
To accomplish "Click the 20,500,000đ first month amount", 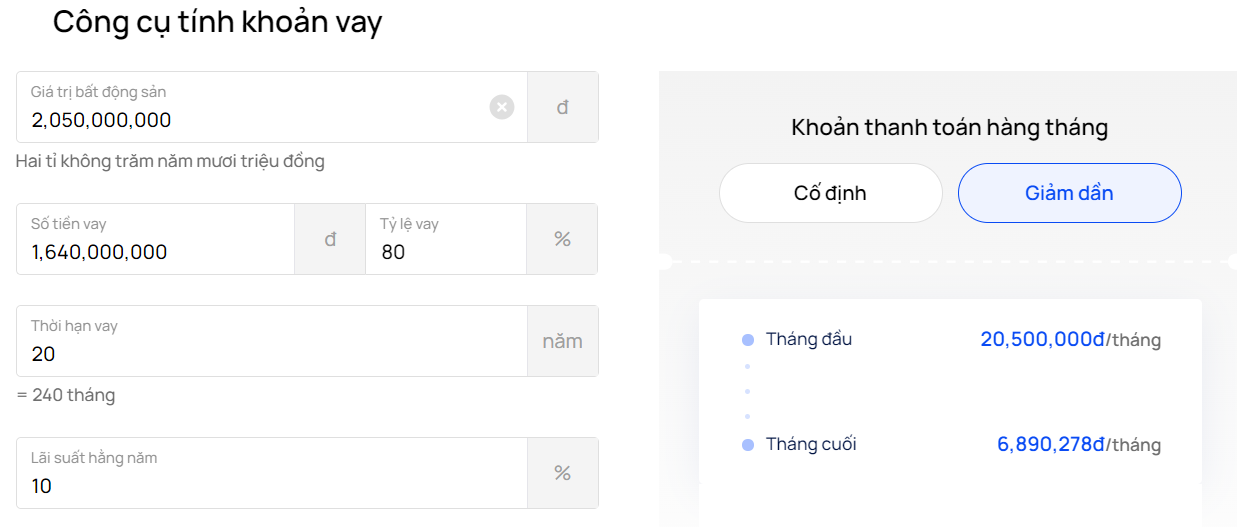I will (x=1042, y=340).
